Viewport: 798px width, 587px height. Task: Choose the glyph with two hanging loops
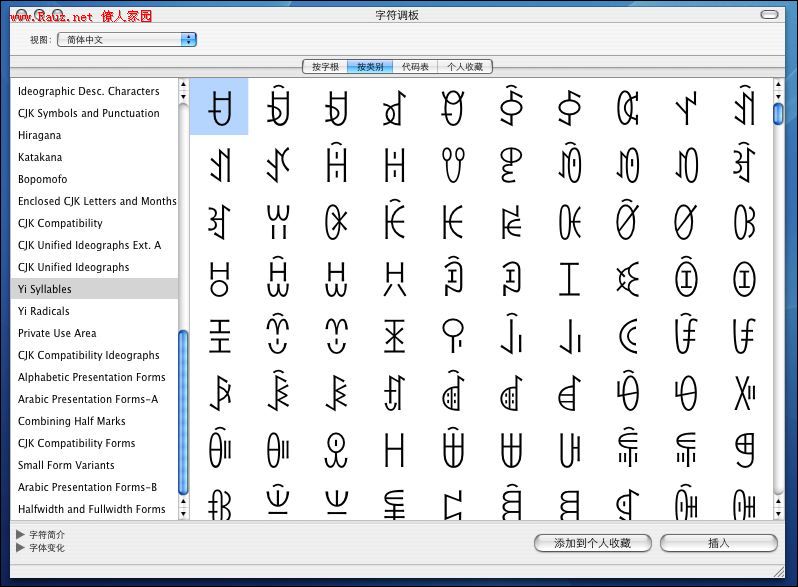pos(453,162)
